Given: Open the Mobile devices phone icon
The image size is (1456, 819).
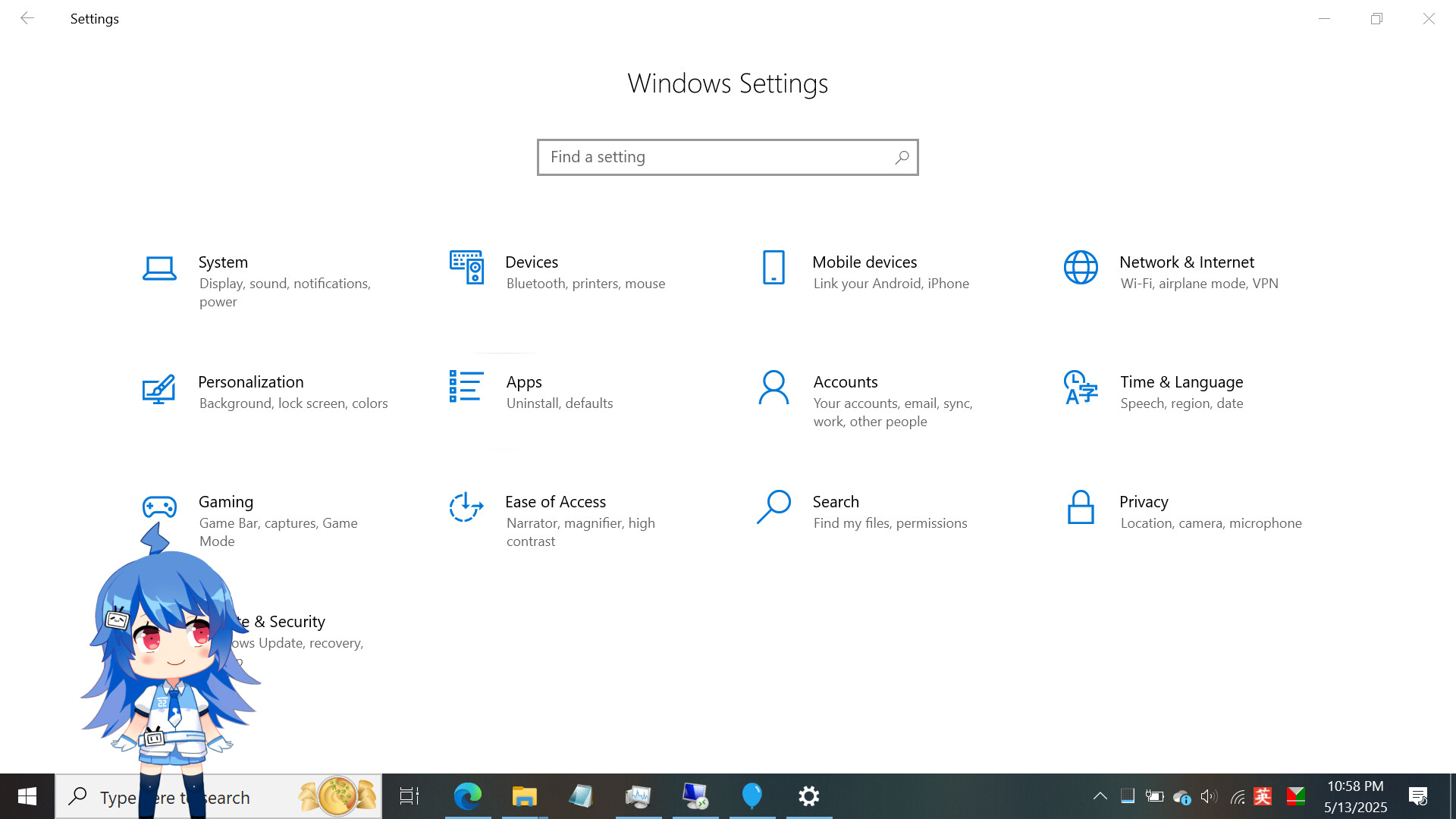Looking at the screenshot, I should pos(773,268).
